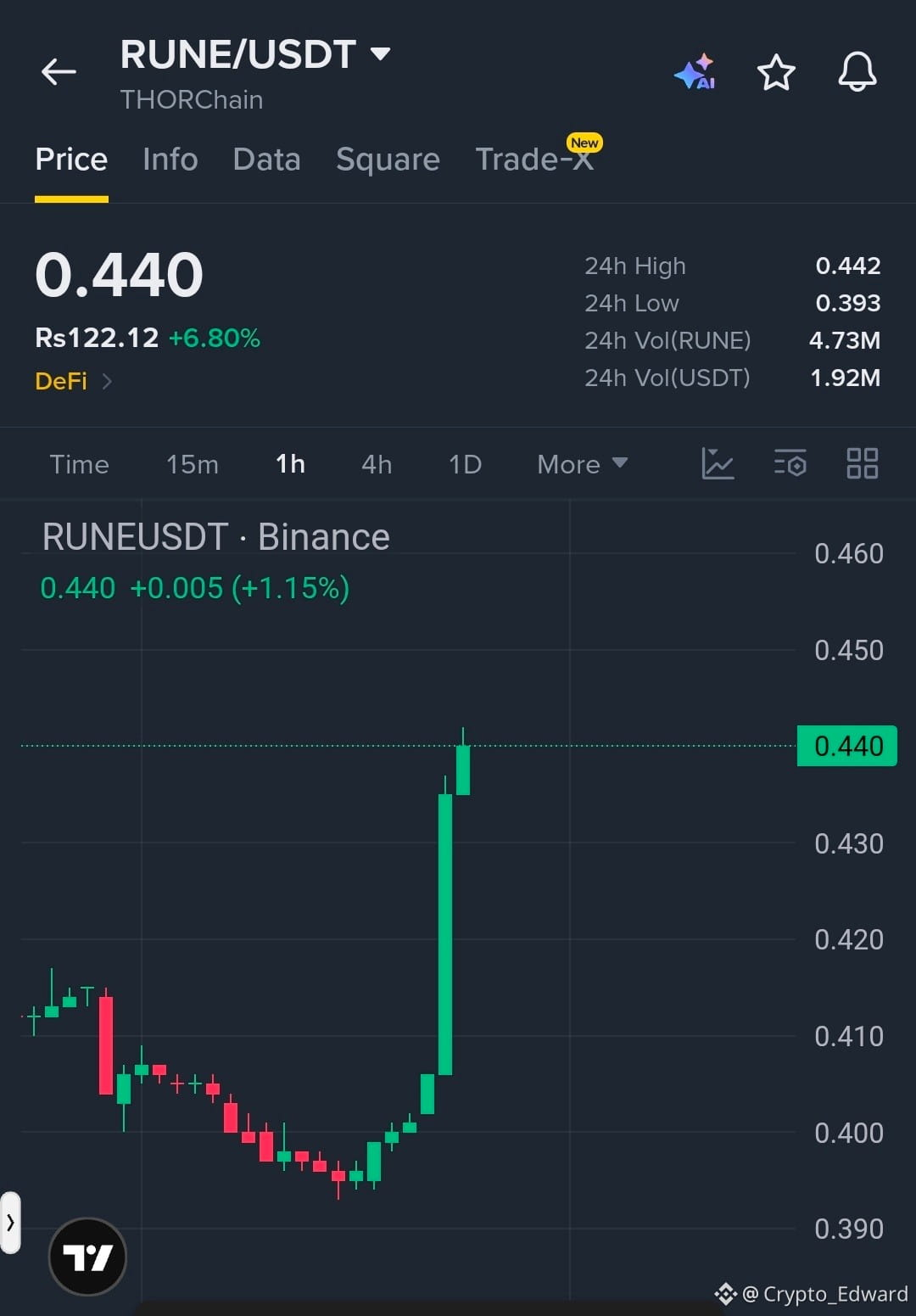The image size is (916, 1316).
Task: Open chart indicators line-graph icon
Action: coord(718,463)
